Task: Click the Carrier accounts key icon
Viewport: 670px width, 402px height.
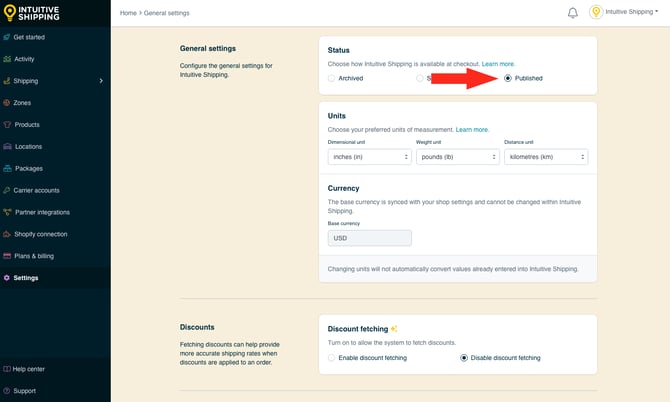Action: click(x=7, y=190)
